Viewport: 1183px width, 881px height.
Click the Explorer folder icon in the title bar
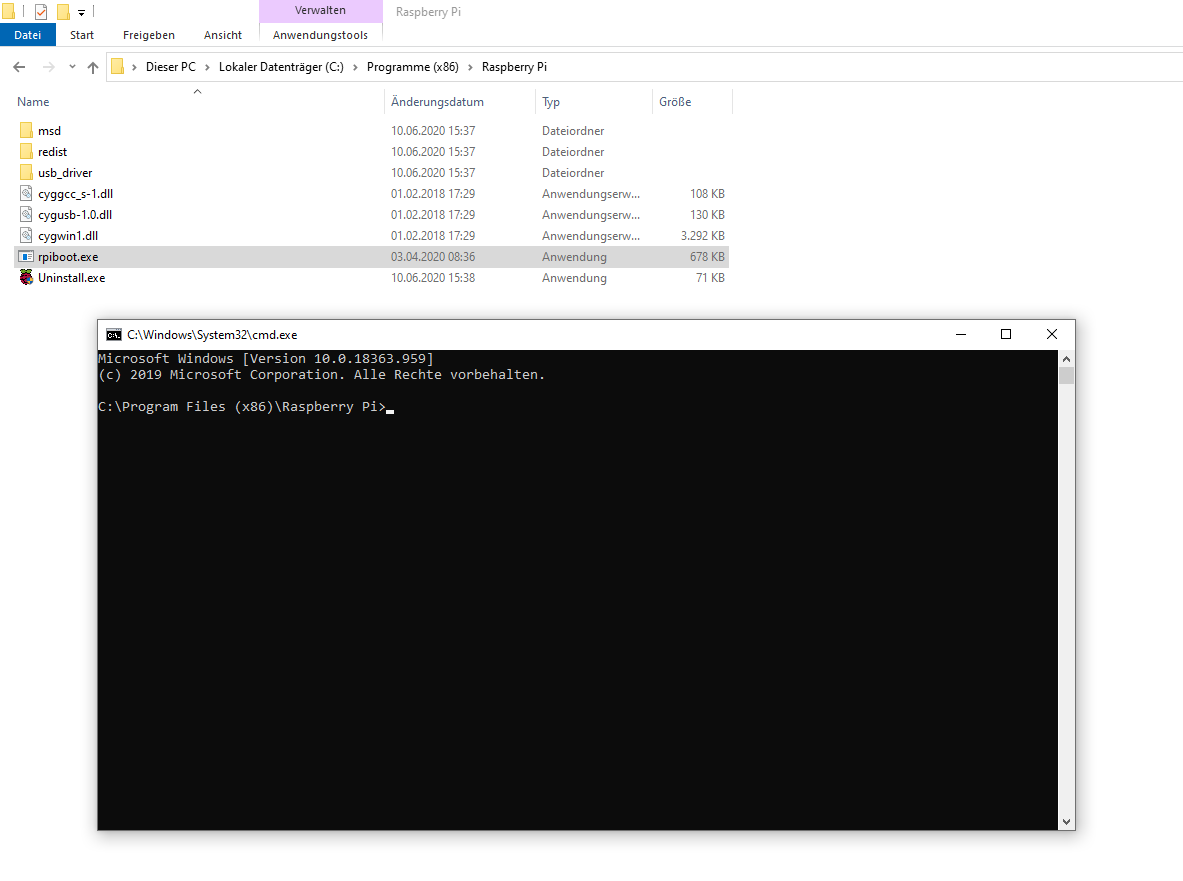tap(8, 11)
